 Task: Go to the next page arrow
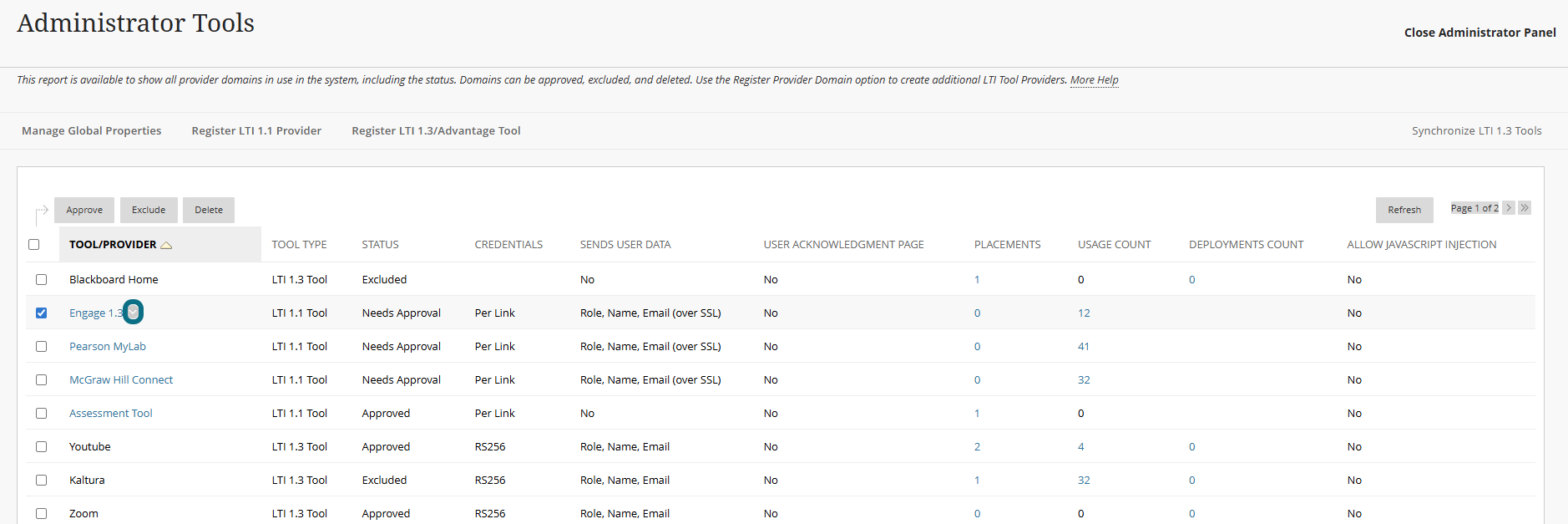1509,208
